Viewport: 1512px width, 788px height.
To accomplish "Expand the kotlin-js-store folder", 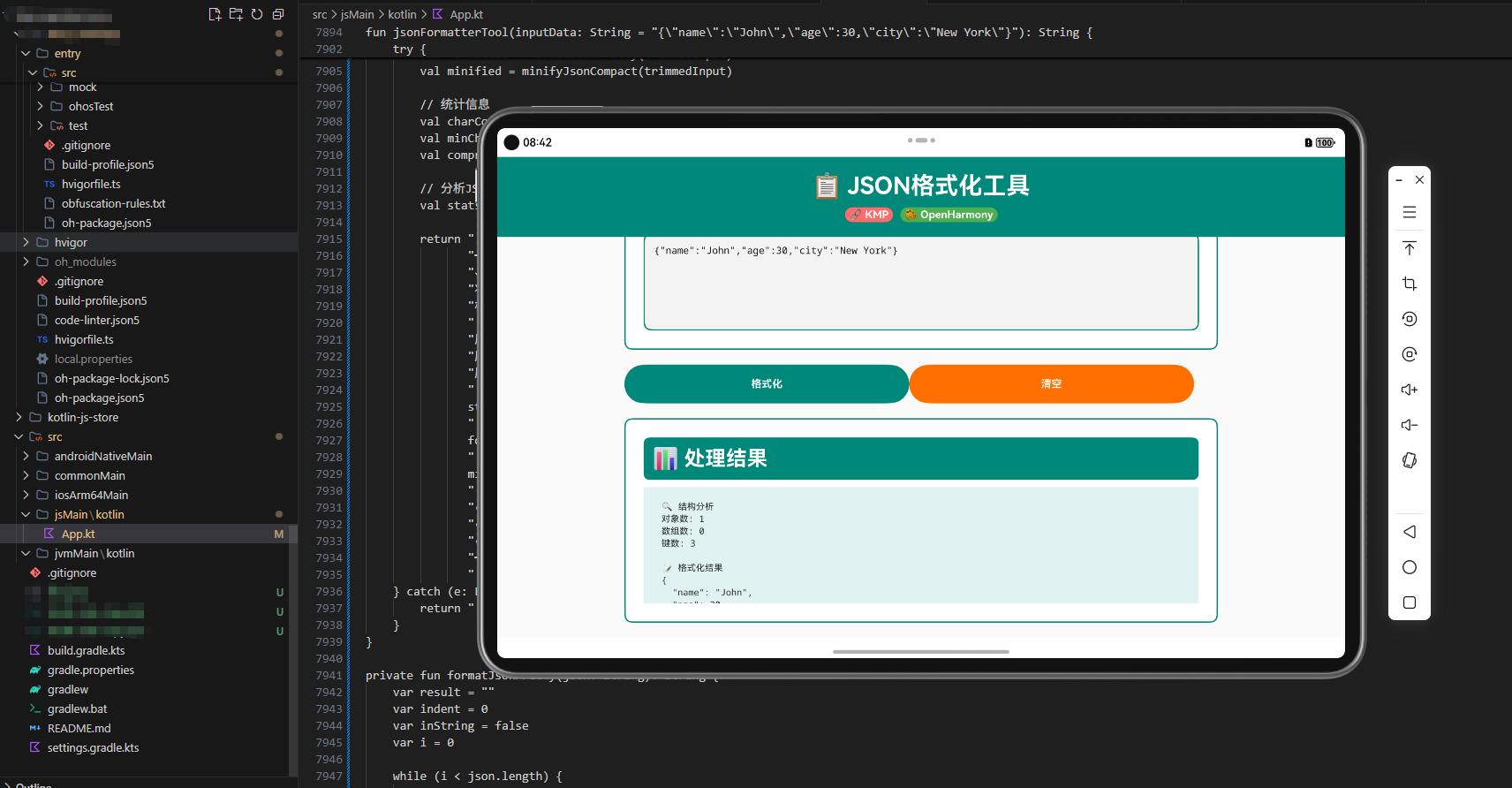I will tap(19, 417).
